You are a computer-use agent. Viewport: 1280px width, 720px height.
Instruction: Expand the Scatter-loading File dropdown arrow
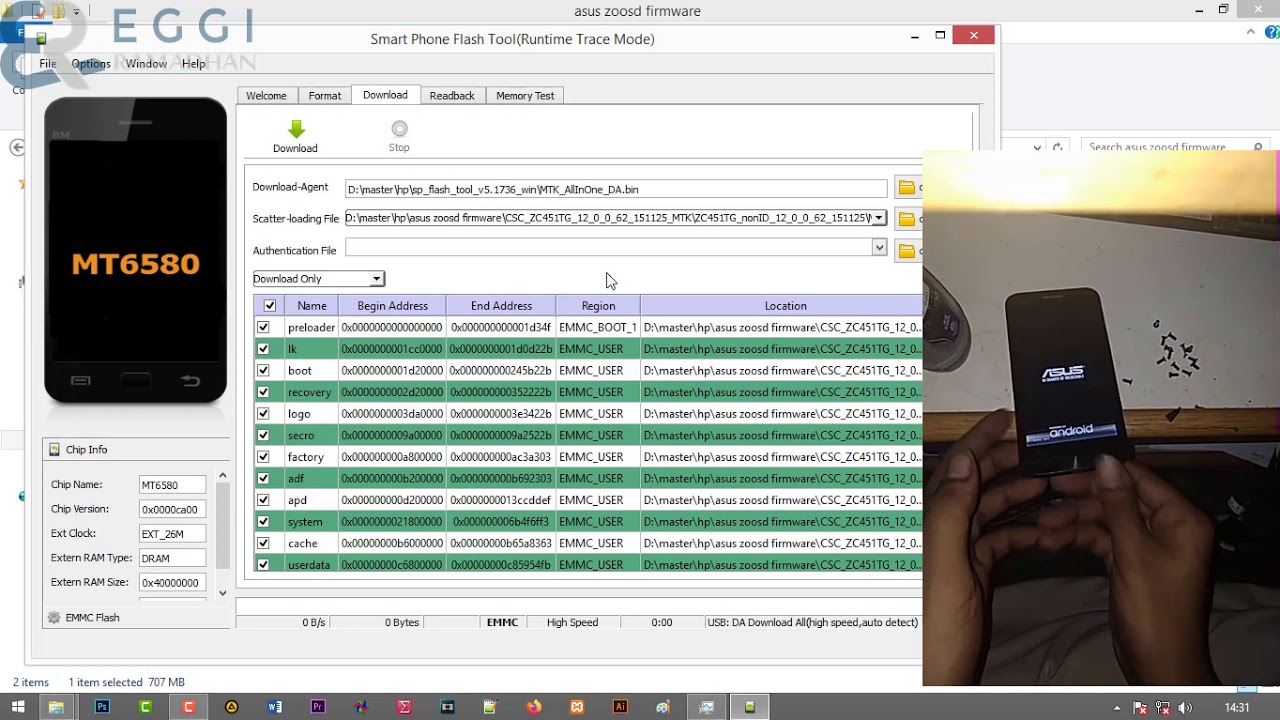[878, 218]
